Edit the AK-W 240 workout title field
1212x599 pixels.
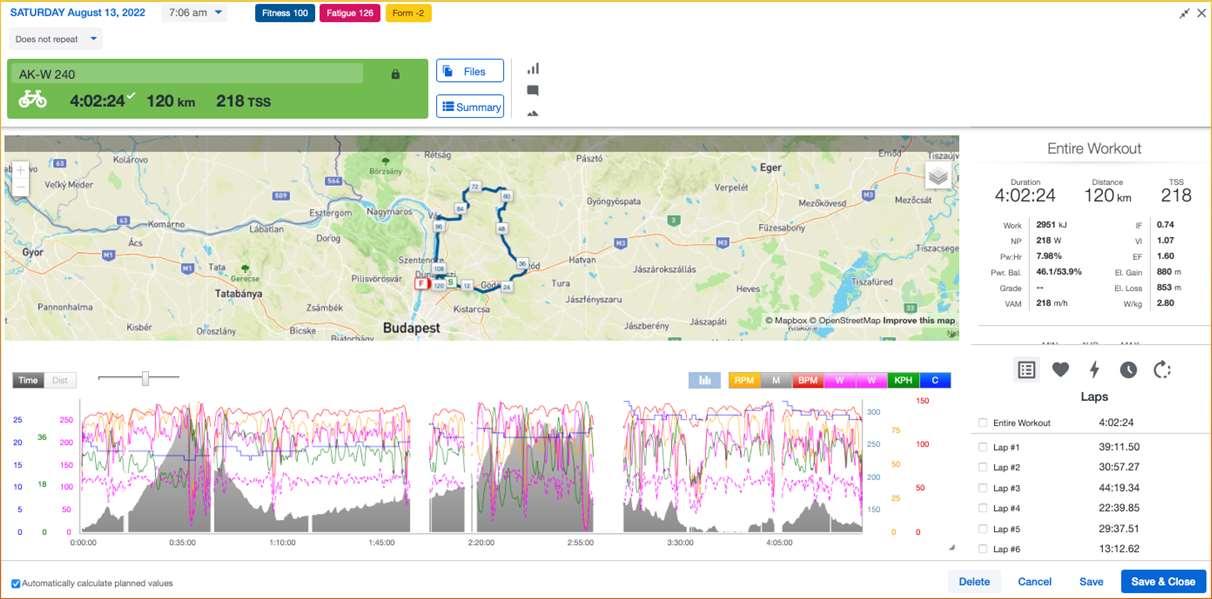tap(188, 74)
